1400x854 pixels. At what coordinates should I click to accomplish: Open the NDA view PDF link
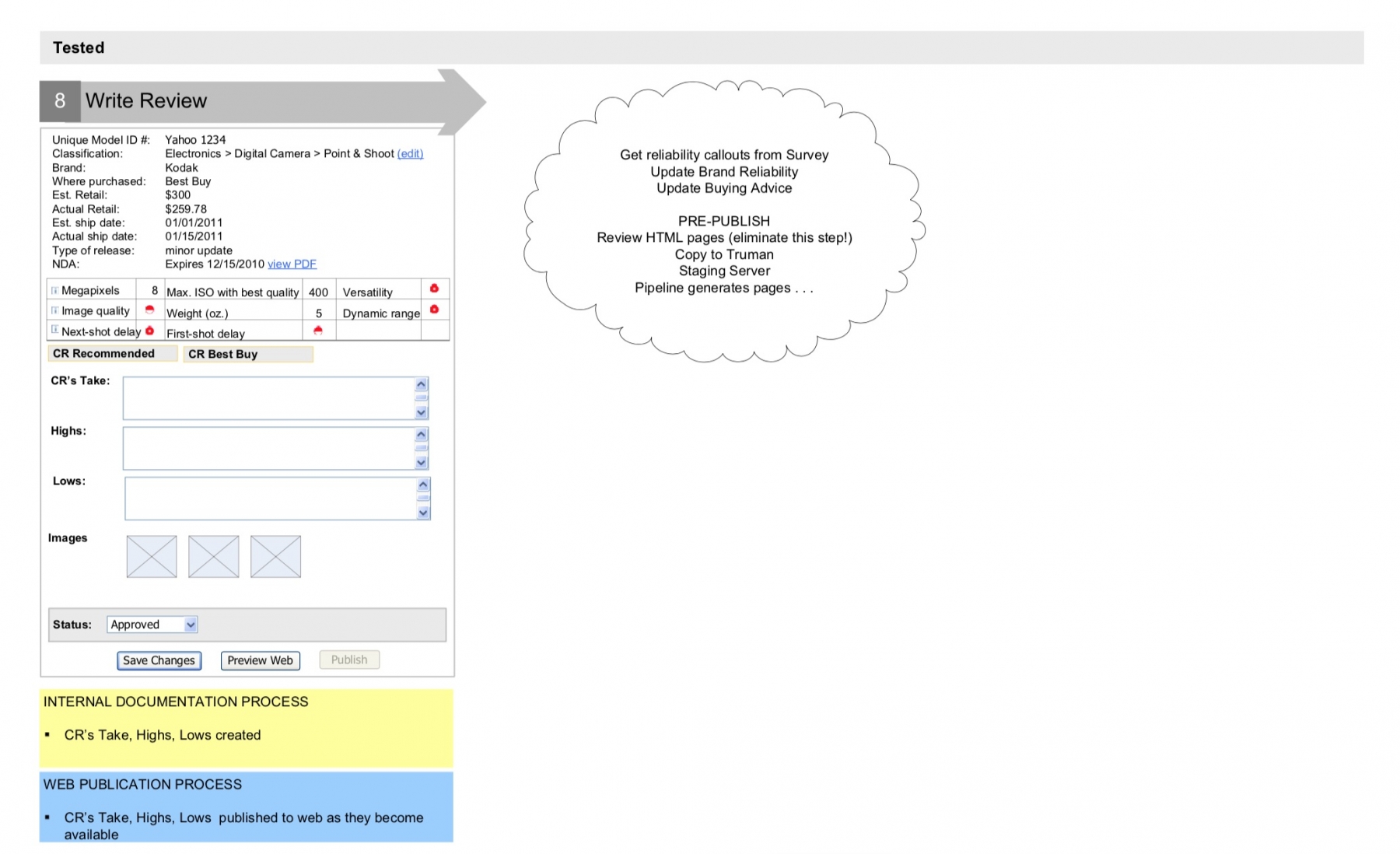point(292,264)
